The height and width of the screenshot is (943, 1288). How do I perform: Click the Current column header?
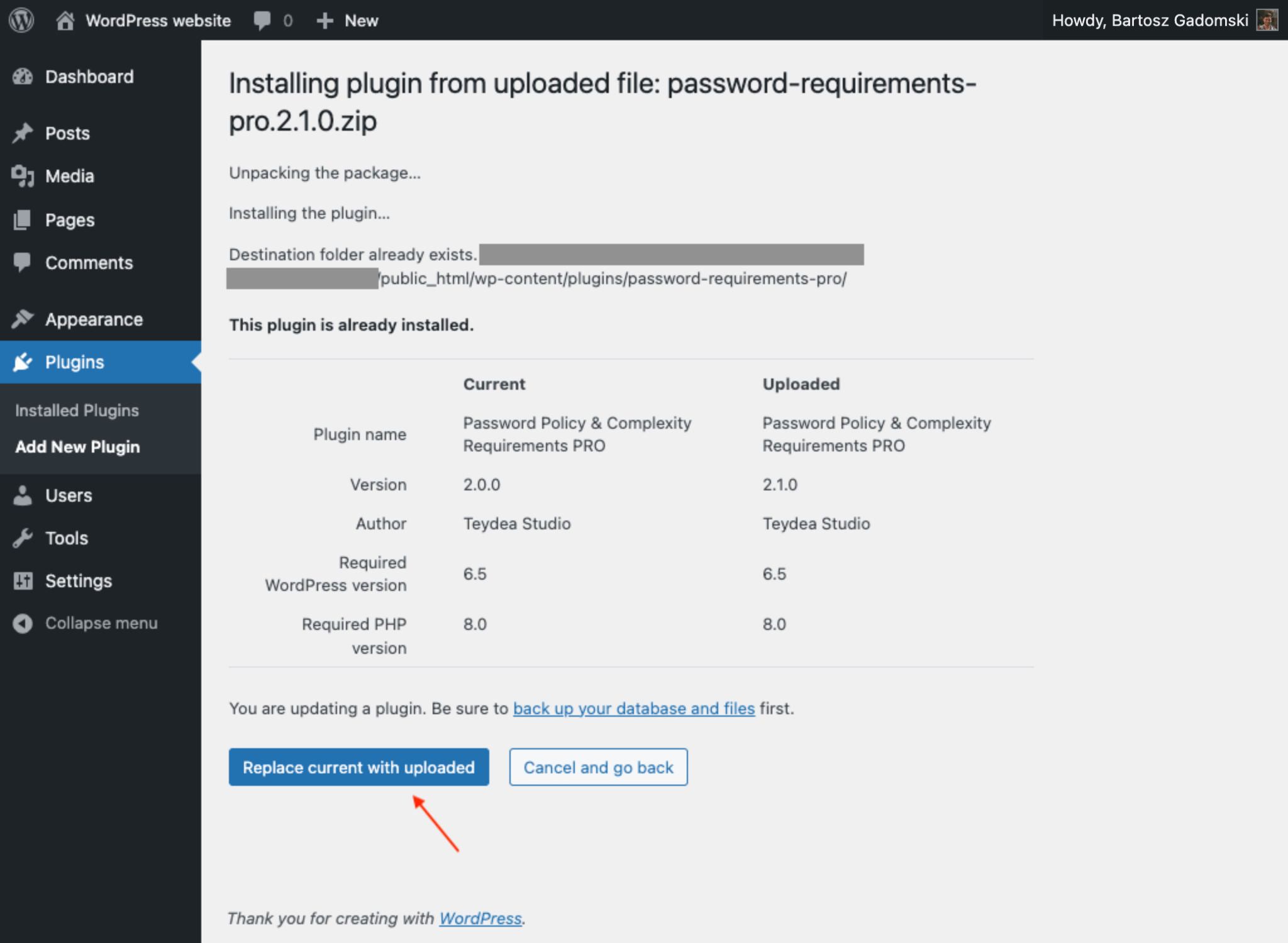click(494, 384)
